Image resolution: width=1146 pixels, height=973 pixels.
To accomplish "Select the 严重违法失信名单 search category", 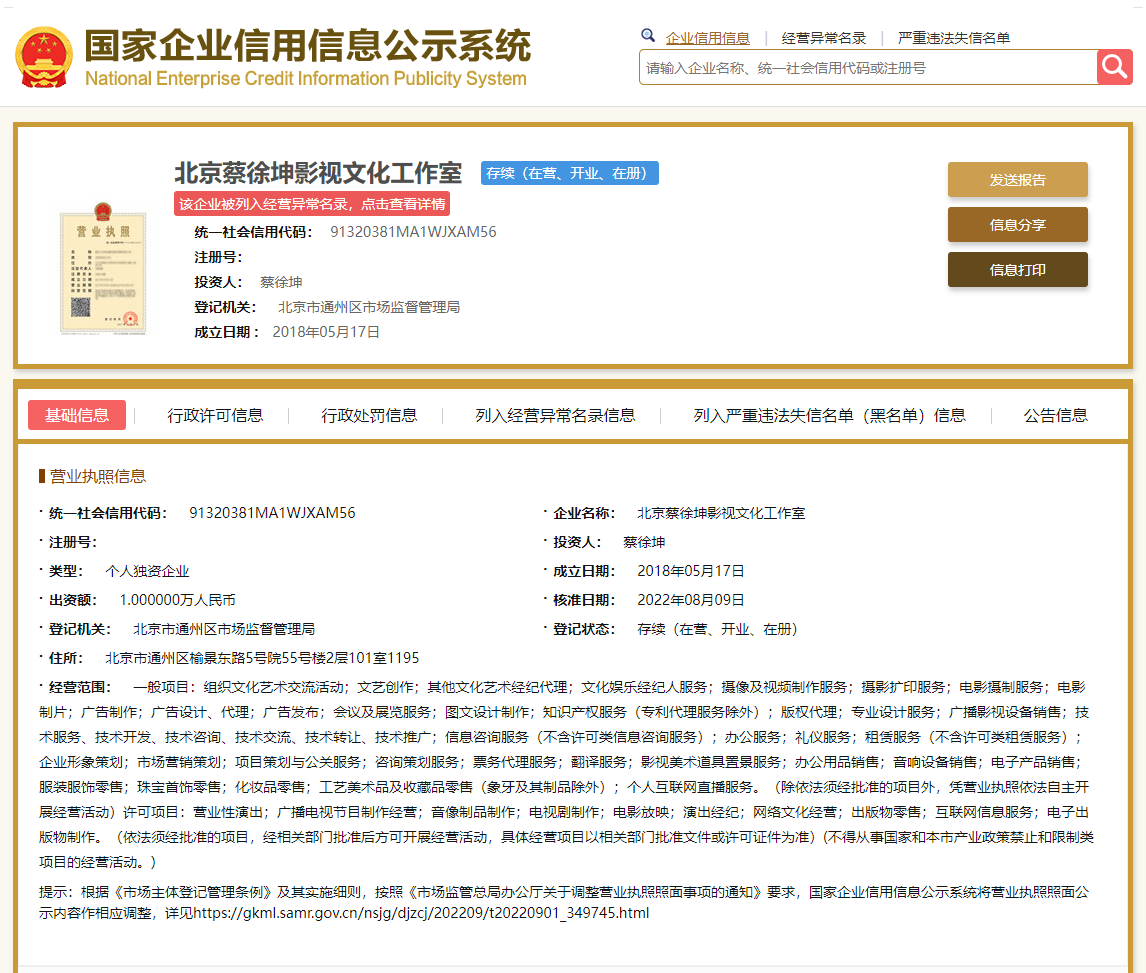I will pyautogui.click(x=954, y=38).
